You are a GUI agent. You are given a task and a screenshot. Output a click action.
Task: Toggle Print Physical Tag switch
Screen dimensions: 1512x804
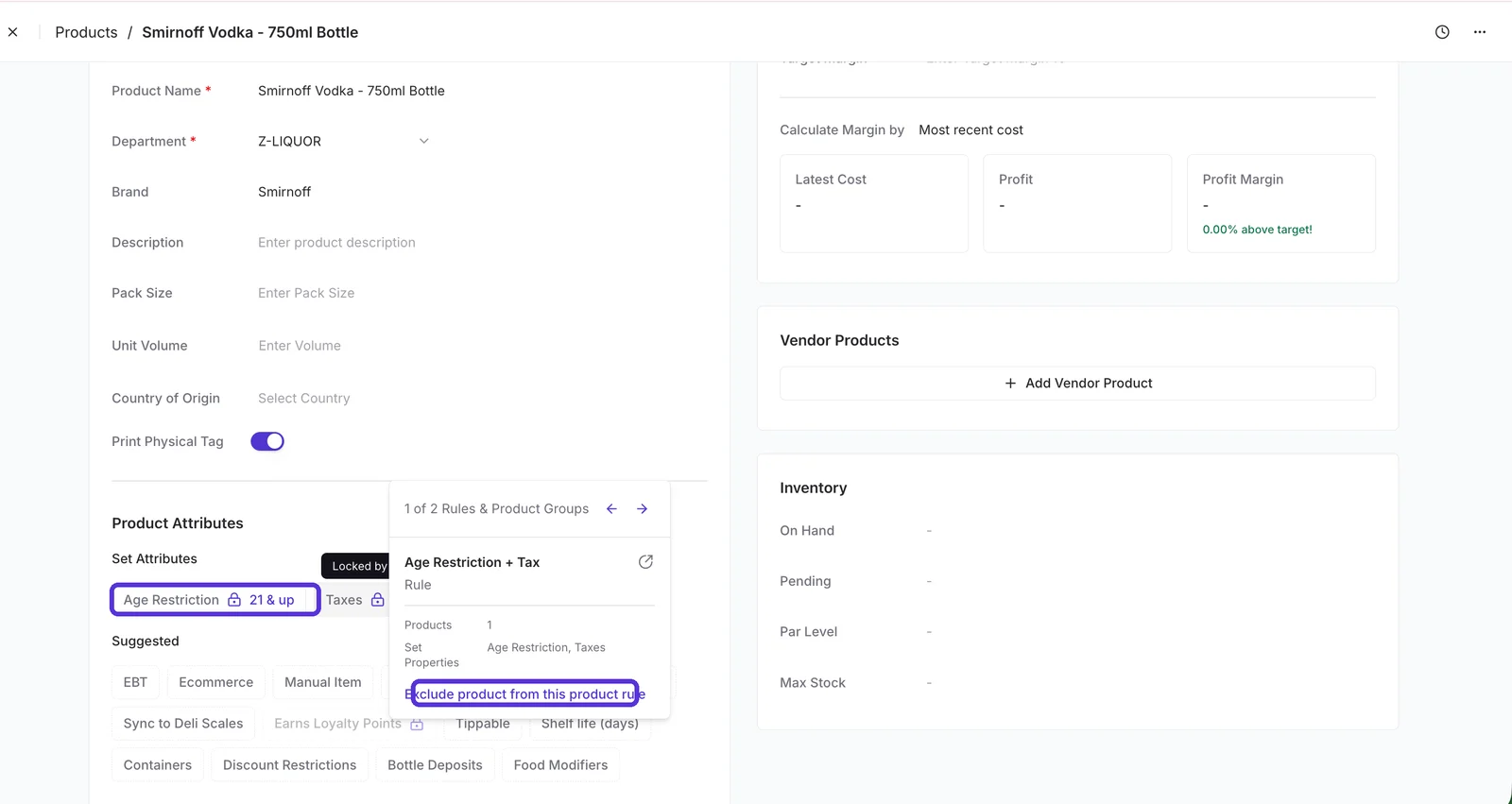[267, 441]
